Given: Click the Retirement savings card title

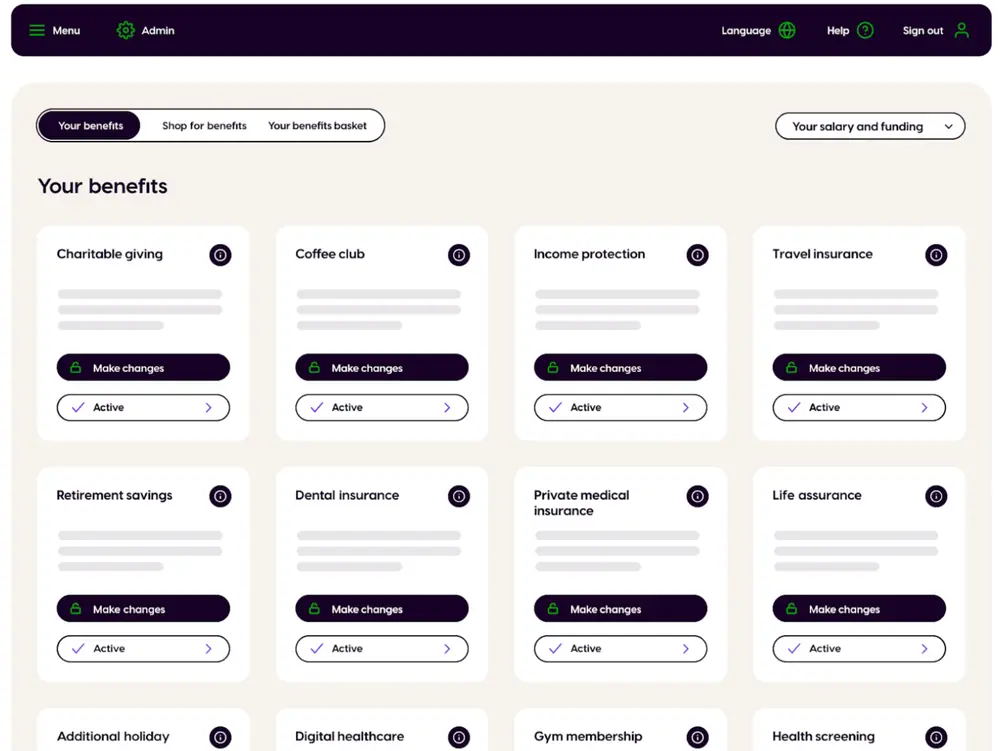Looking at the screenshot, I should (x=114, y=495).
